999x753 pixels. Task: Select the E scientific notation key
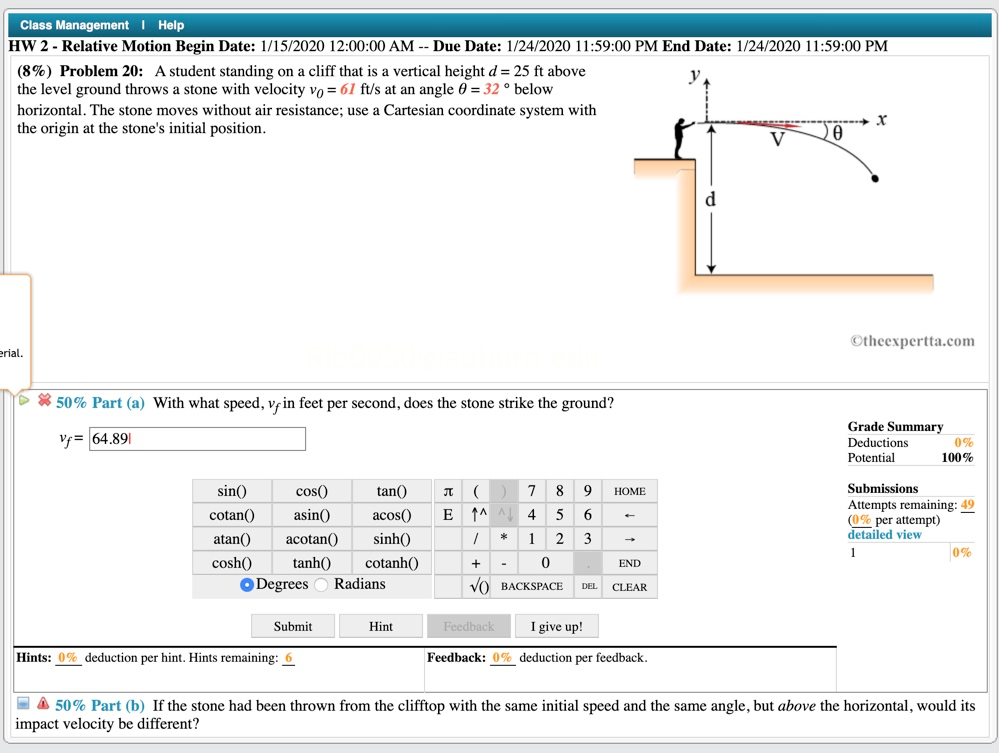[x=449, y=515]
